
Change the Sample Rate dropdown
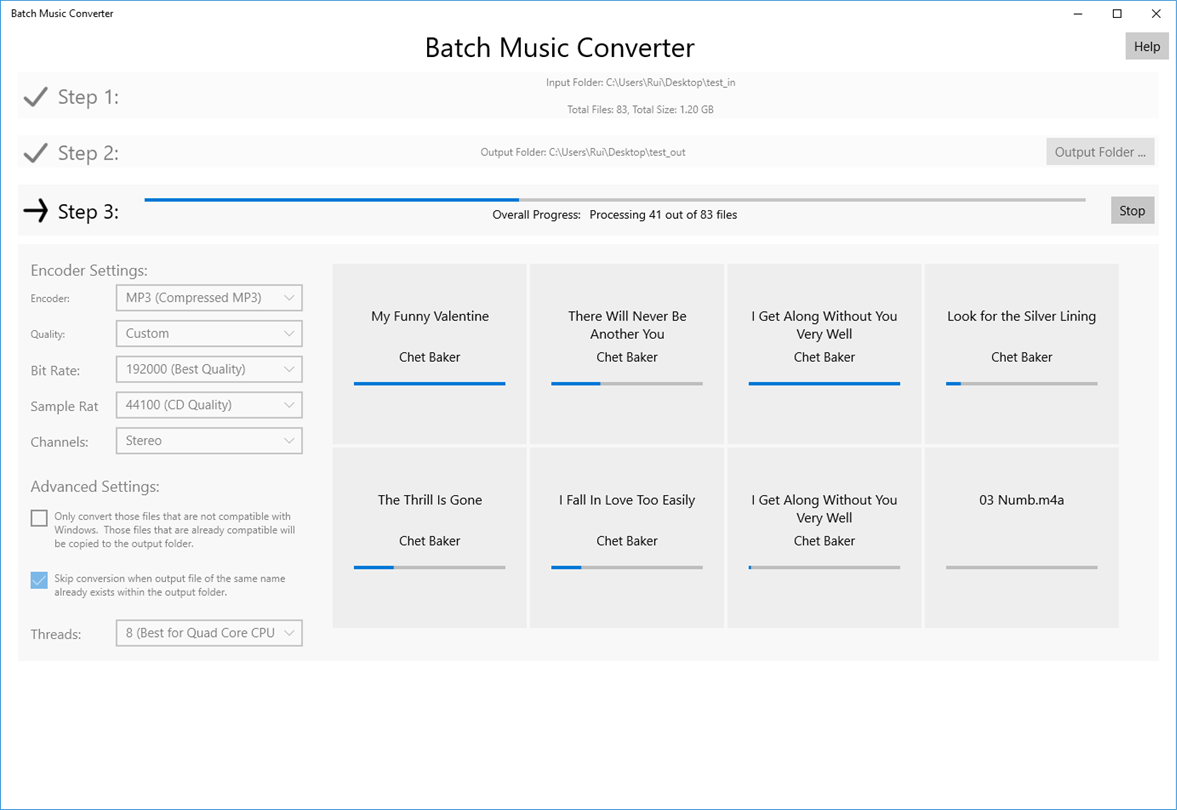(x=209, y=405)
